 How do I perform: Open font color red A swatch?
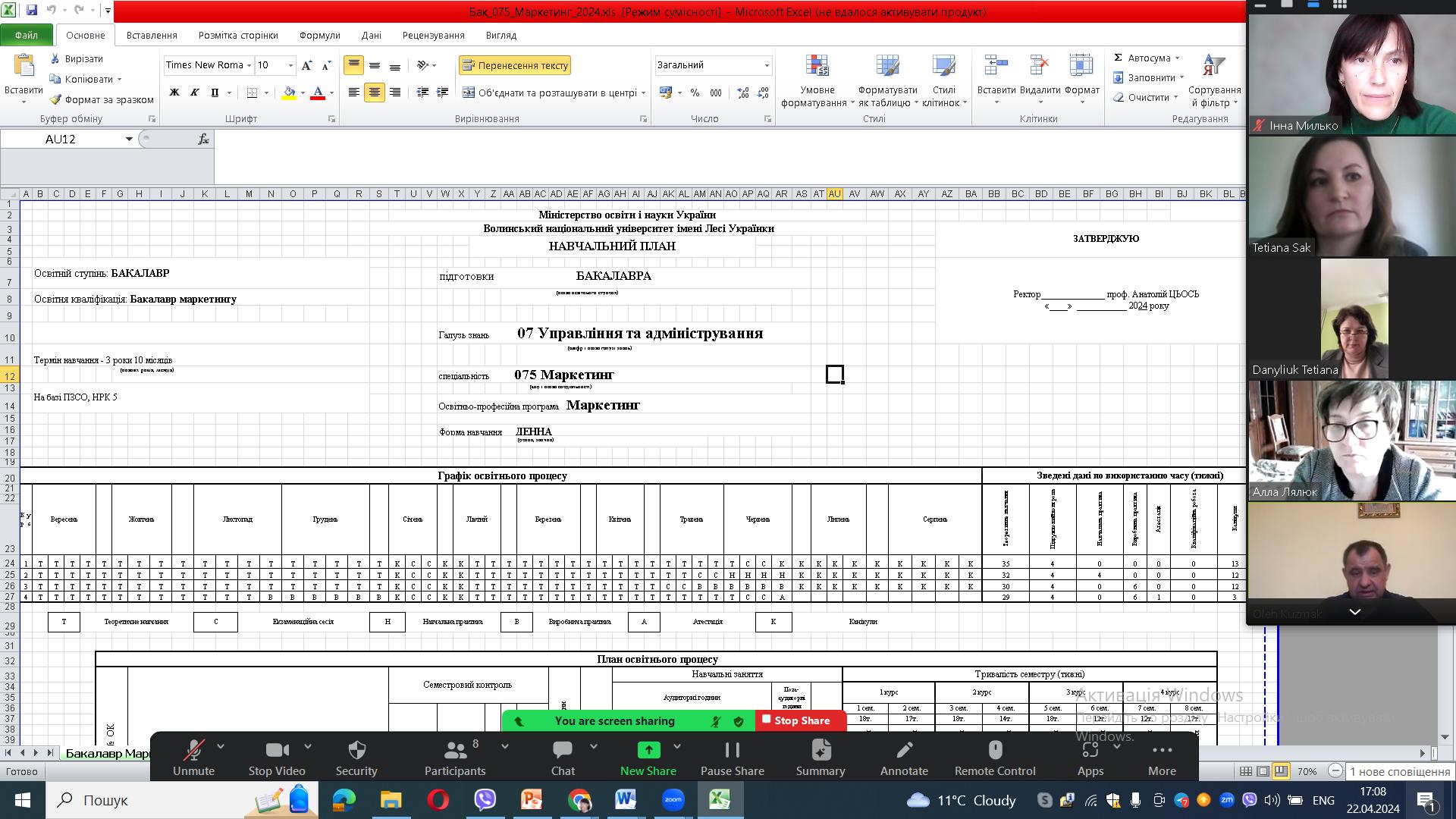tap(318, 93)
